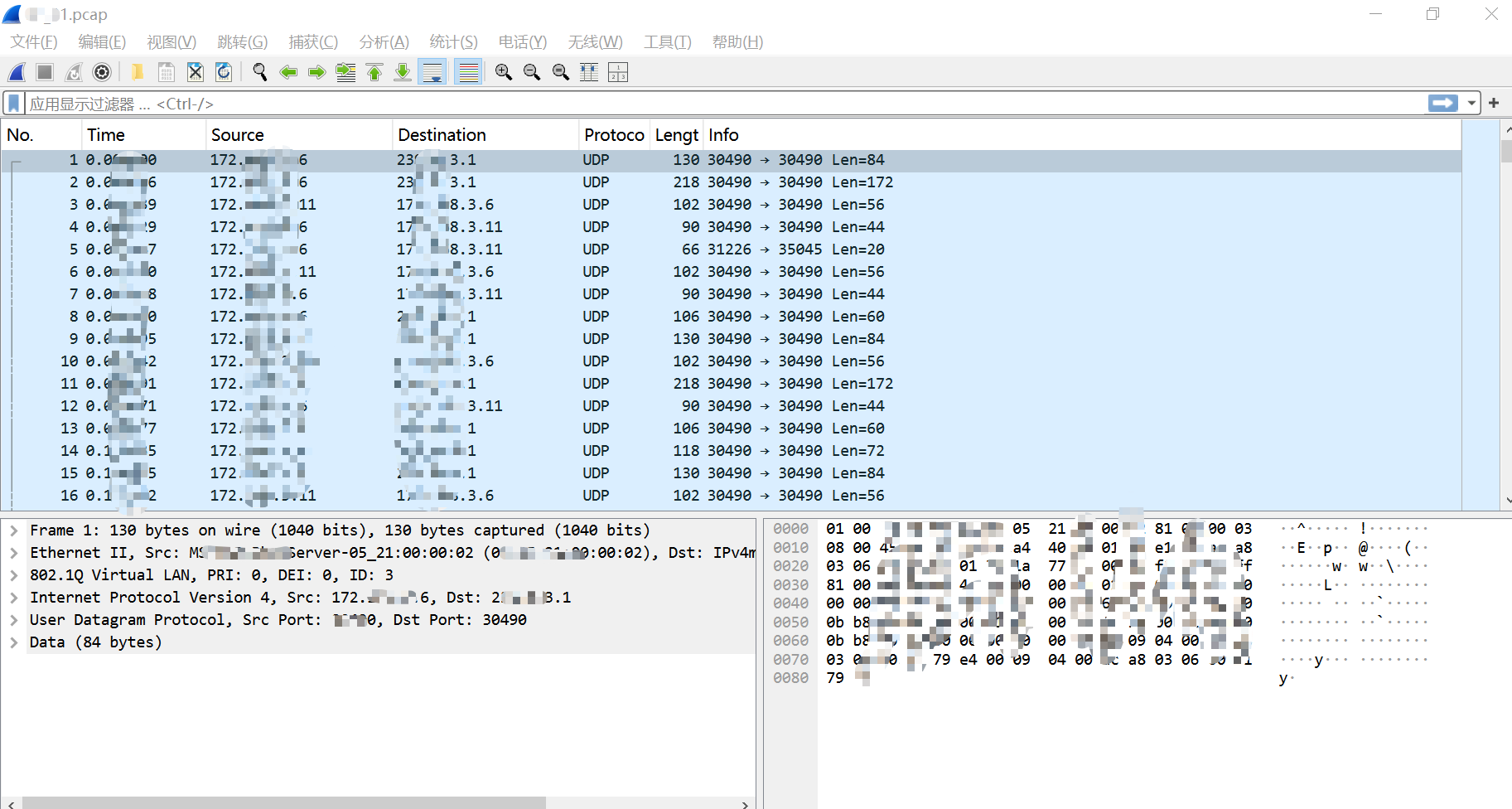Open the 帮助(H) menu

click(x=737, y=42)
